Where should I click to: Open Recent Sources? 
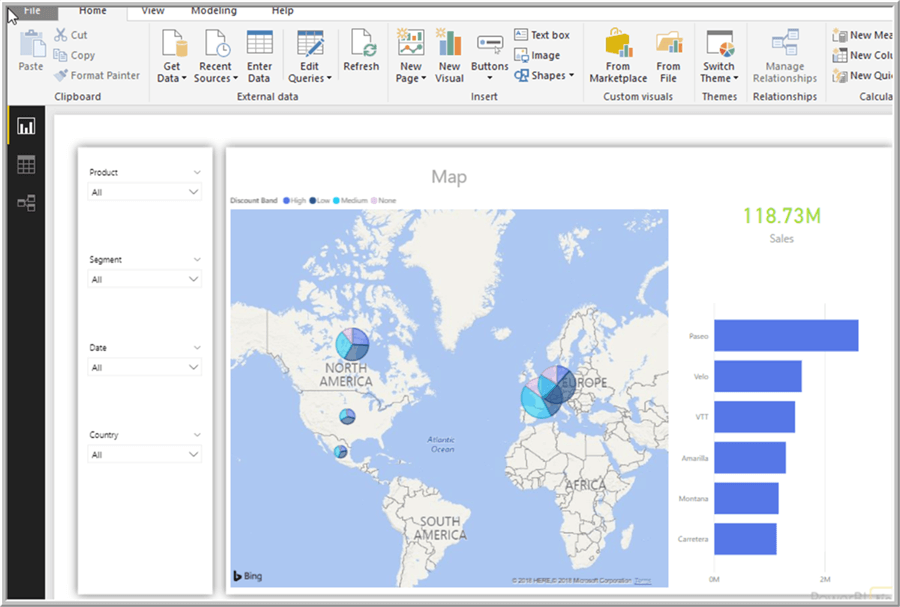coord(215,56)
